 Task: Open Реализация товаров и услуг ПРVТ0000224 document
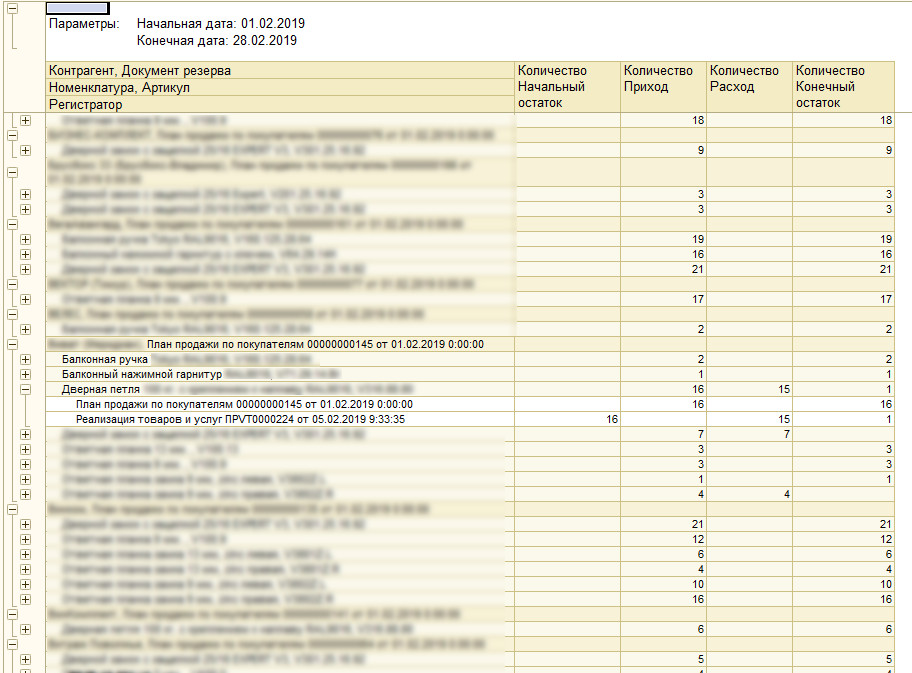[x=240, y=420]
